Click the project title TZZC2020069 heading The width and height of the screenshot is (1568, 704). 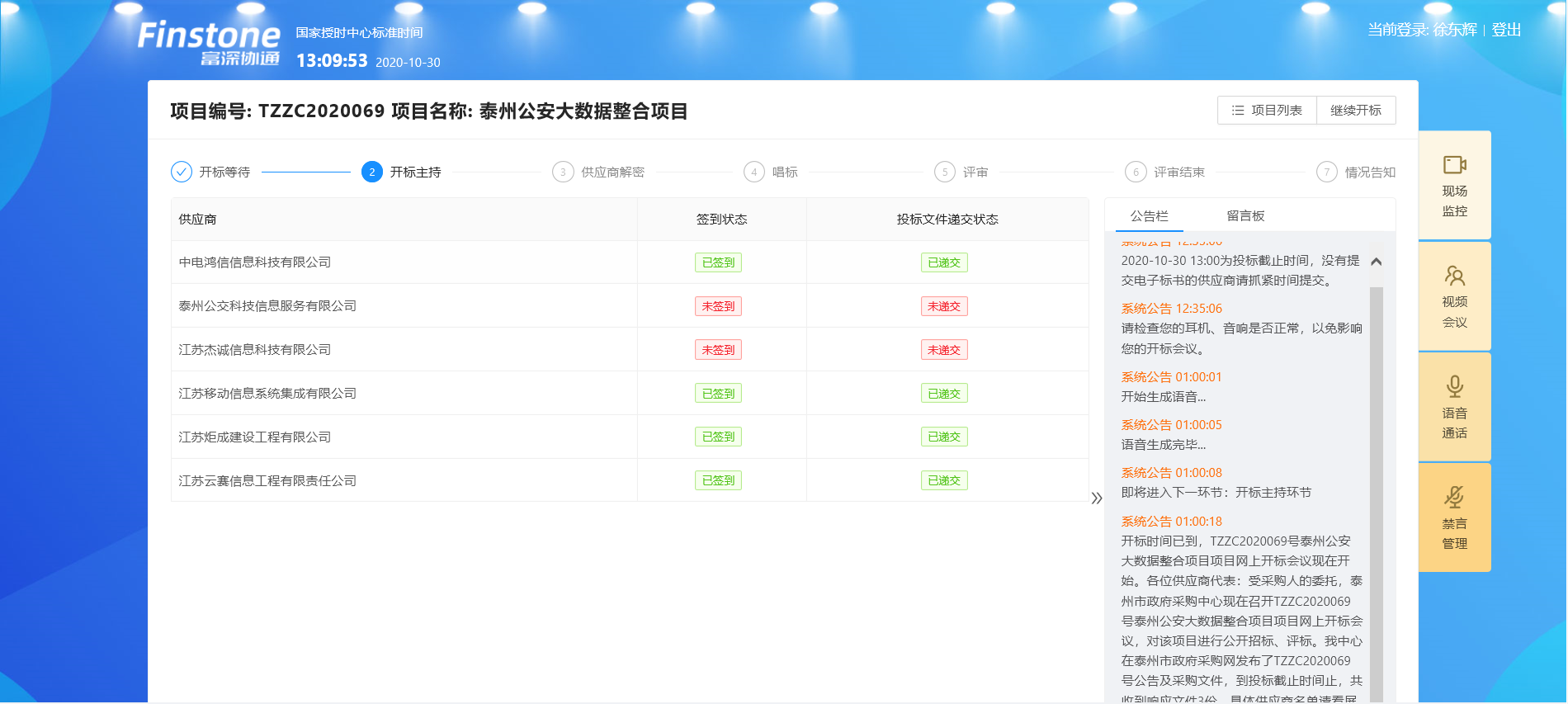click(x=429, y=111)
